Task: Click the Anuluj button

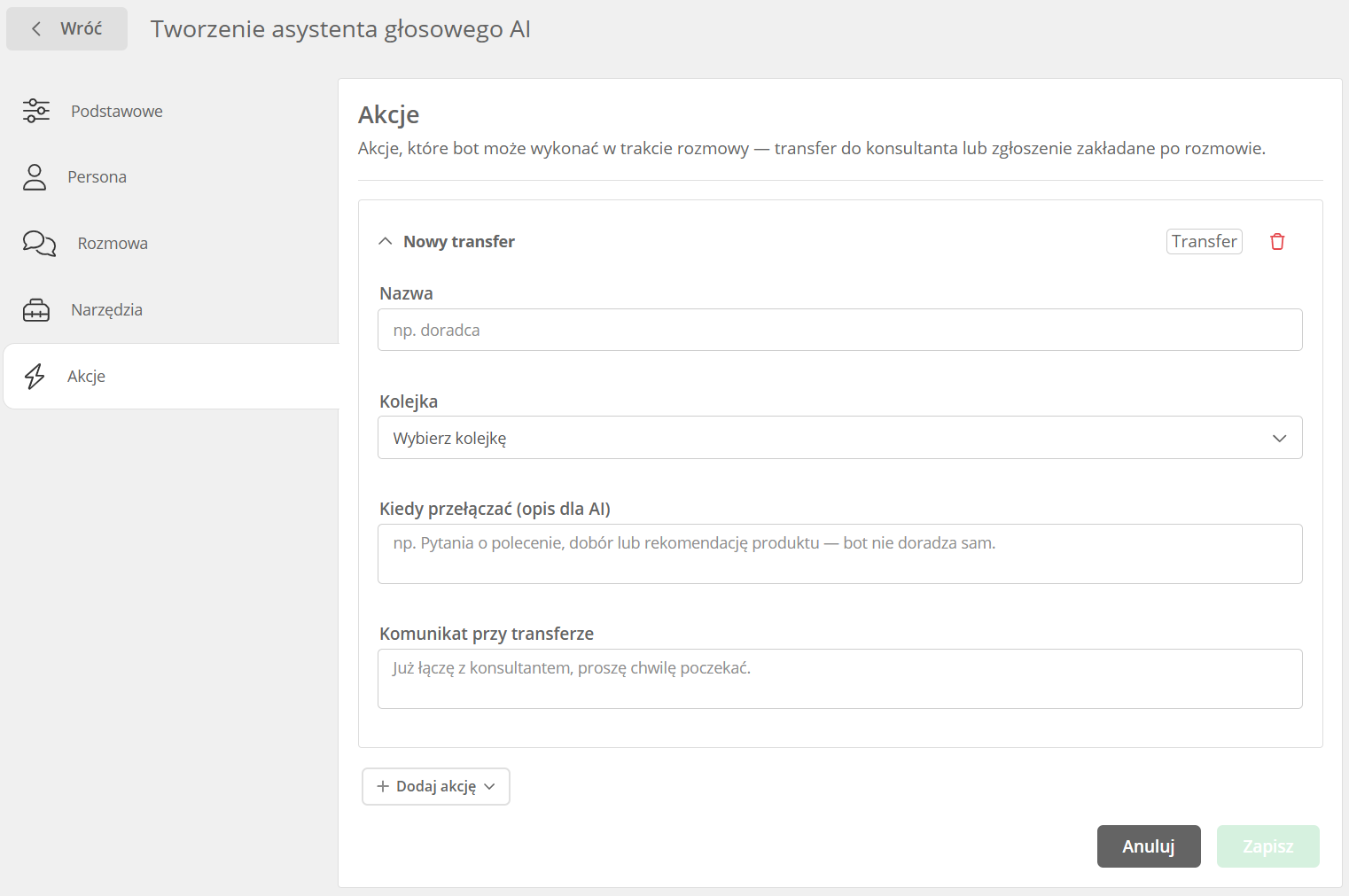Action: click(x=1149, y=846)
